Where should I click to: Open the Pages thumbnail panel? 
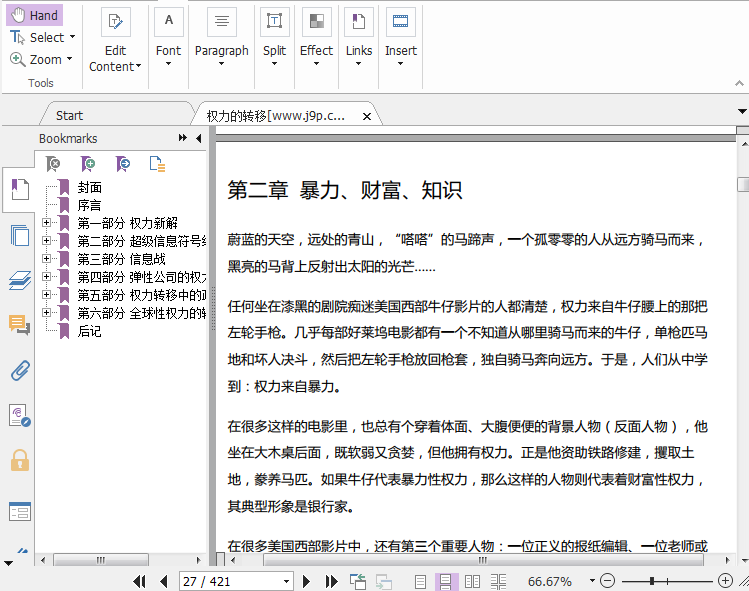[19, 236]
